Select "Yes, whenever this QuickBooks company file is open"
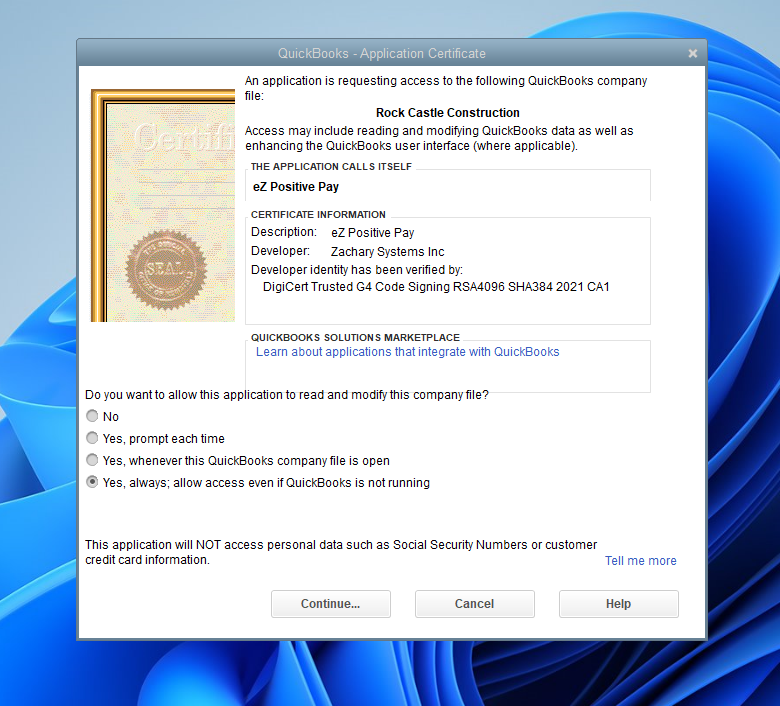Screen dimensions: 780x706 pos(93,461)
